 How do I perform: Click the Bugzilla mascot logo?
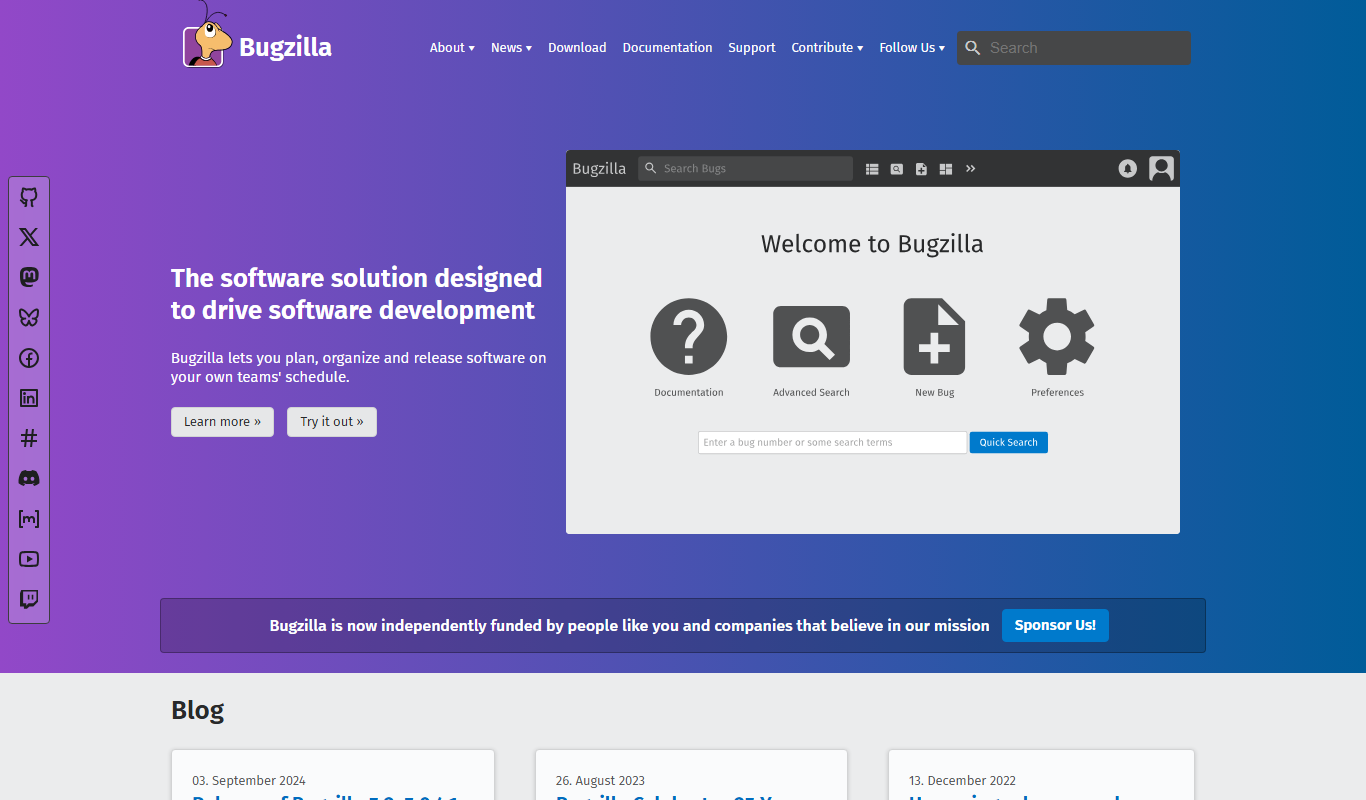point(206,36)
